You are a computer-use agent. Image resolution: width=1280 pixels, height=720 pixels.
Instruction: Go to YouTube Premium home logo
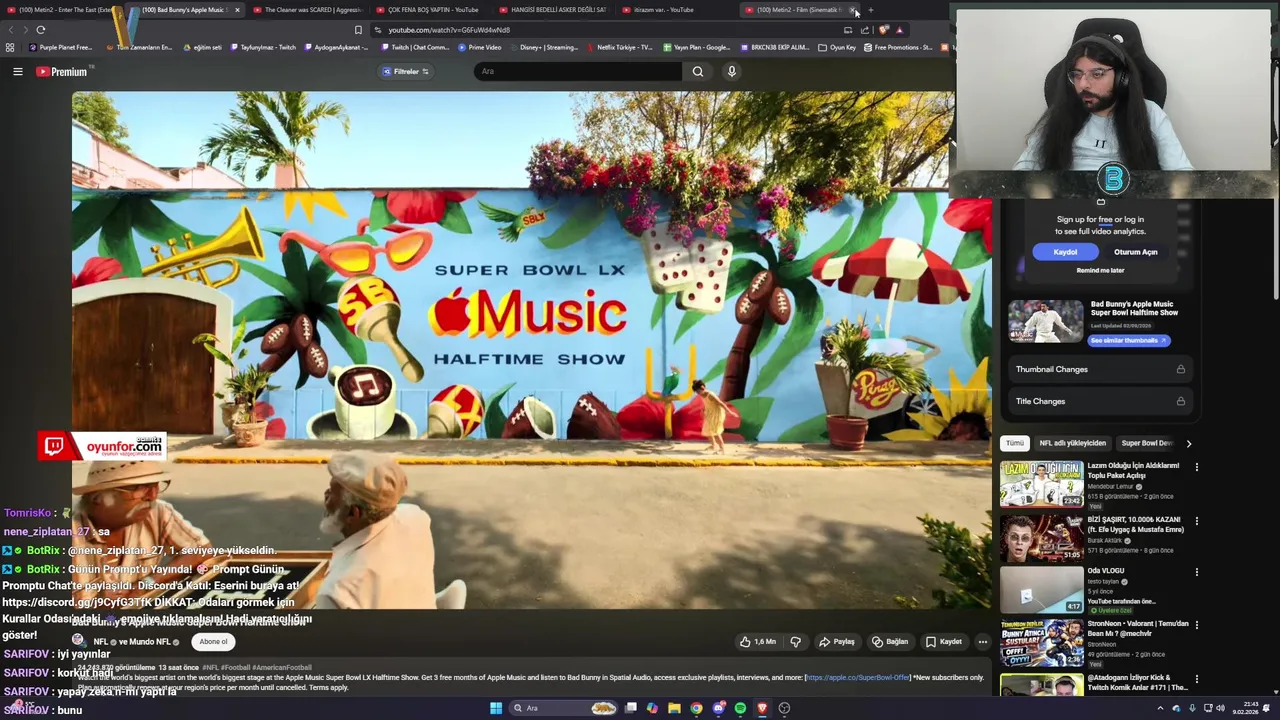click(x=64, y=71)
